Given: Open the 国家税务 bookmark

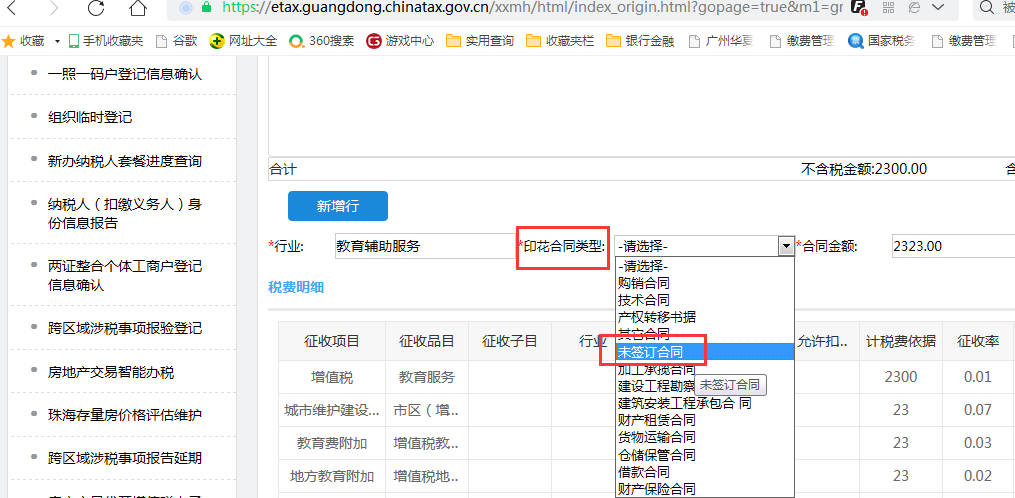Looking at the screenshot, I should [x=882, y=41].
